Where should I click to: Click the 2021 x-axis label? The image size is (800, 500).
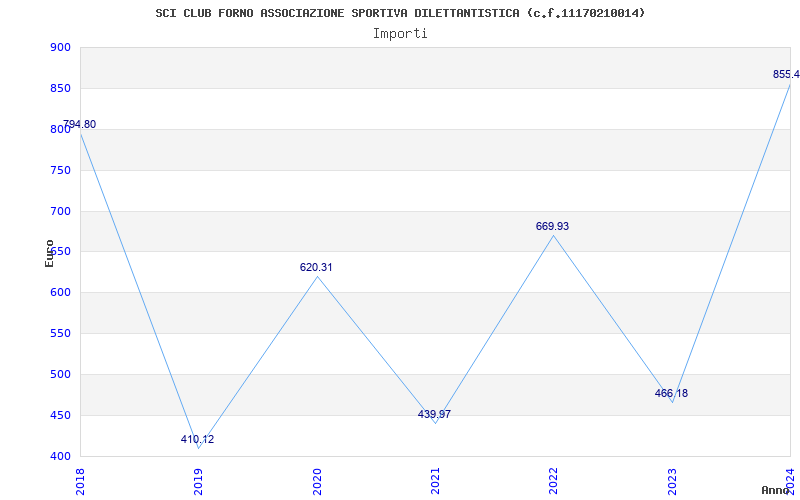tap(435, 482)
